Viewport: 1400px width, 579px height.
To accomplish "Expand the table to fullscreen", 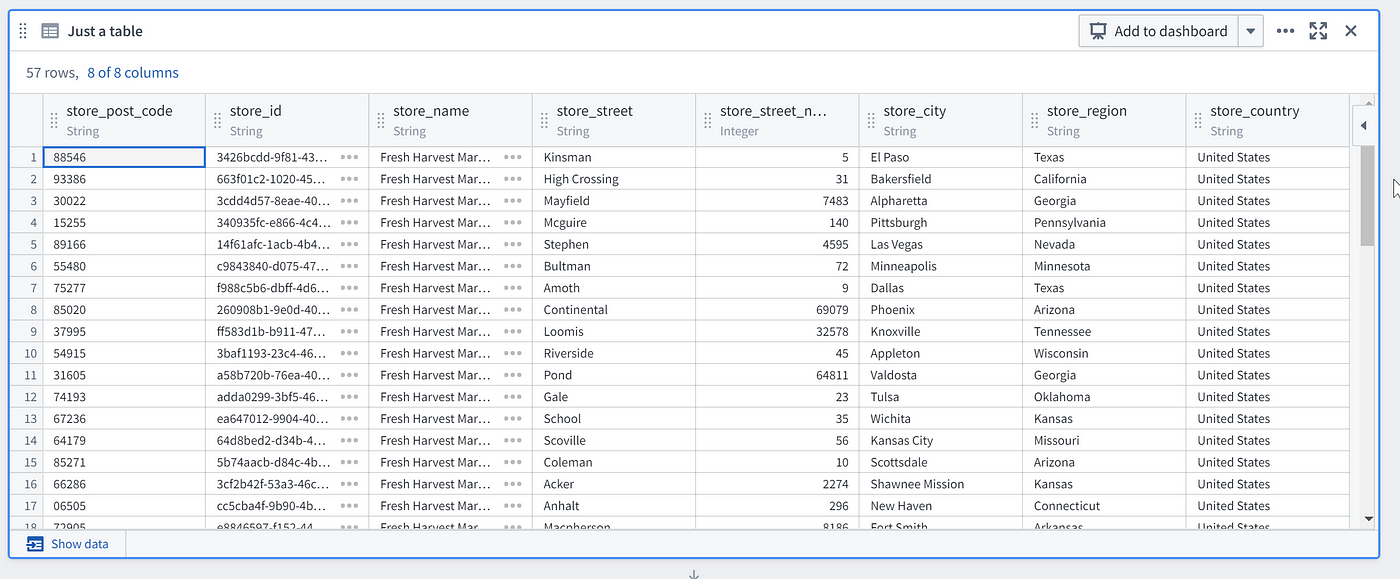I will [1318, 31].
